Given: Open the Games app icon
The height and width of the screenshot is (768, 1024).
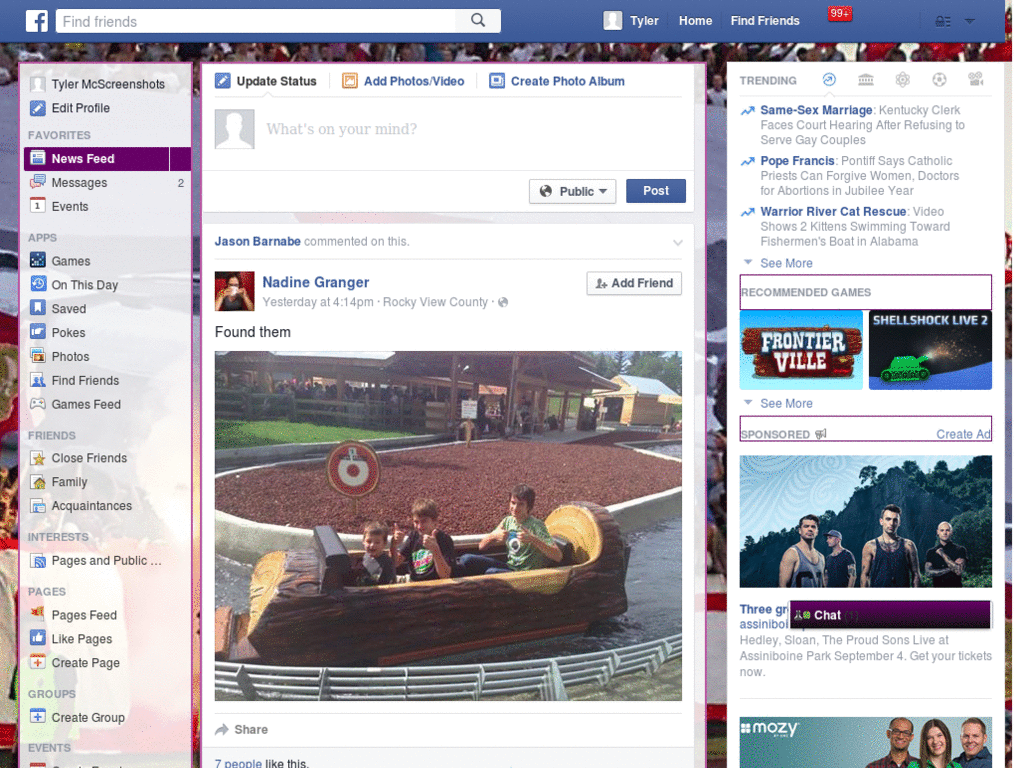Looking at the screenshot, I should point(38,261).
